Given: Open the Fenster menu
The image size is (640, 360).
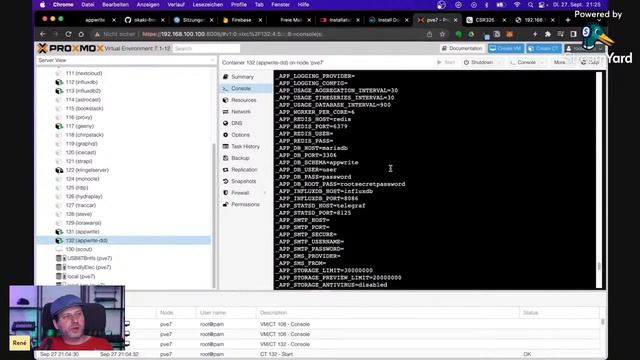Looking at the screenshot, I should (x=280, y=4).
